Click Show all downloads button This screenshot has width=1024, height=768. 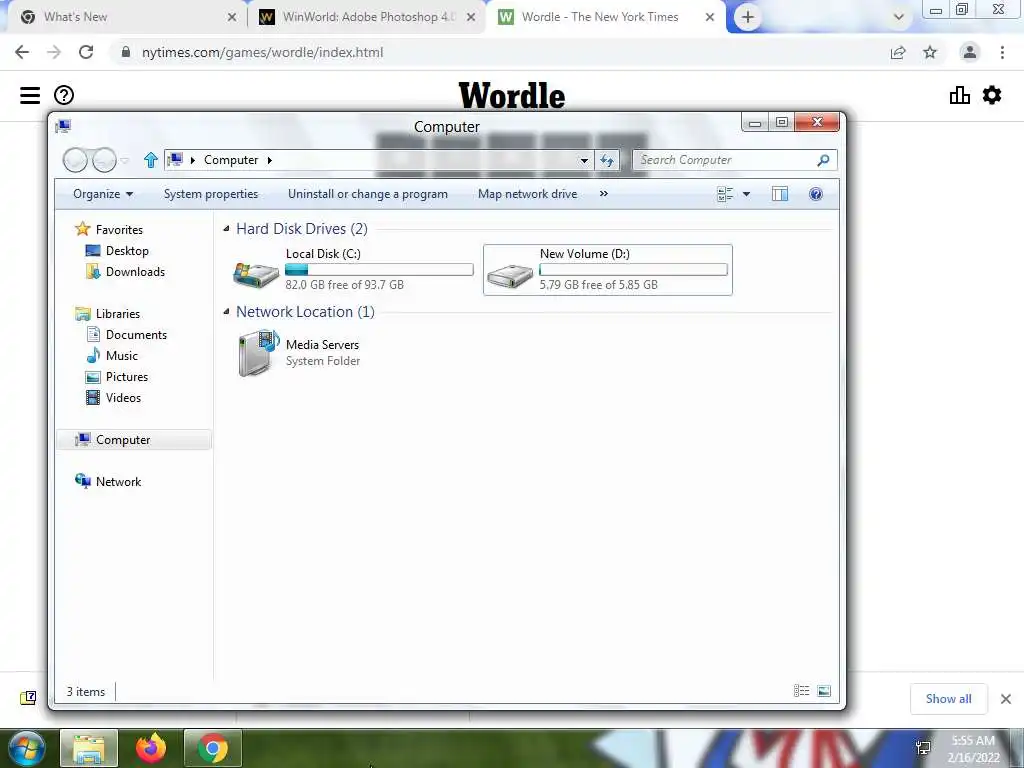(948, 699)
